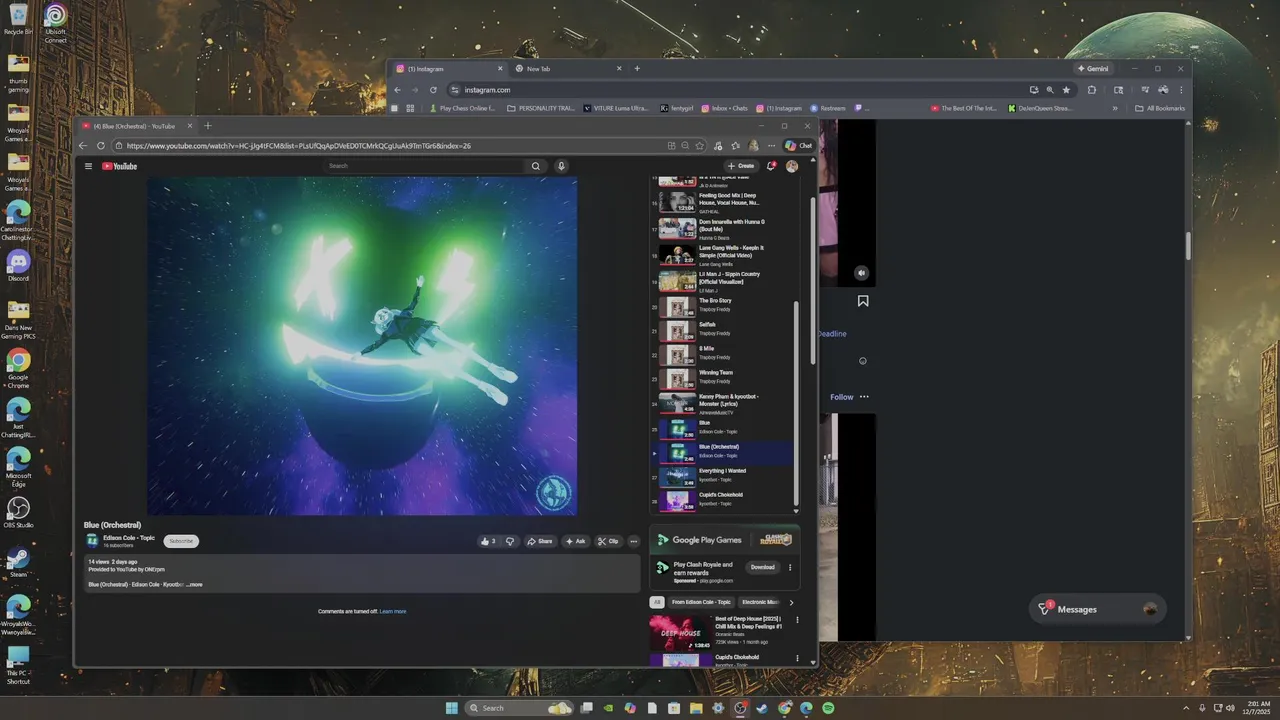Open the YouTube hamburger guide menu
Image resolution: width=1280 pixels, height=720 pixels.
pyautogui.click(x=88, y=166)
